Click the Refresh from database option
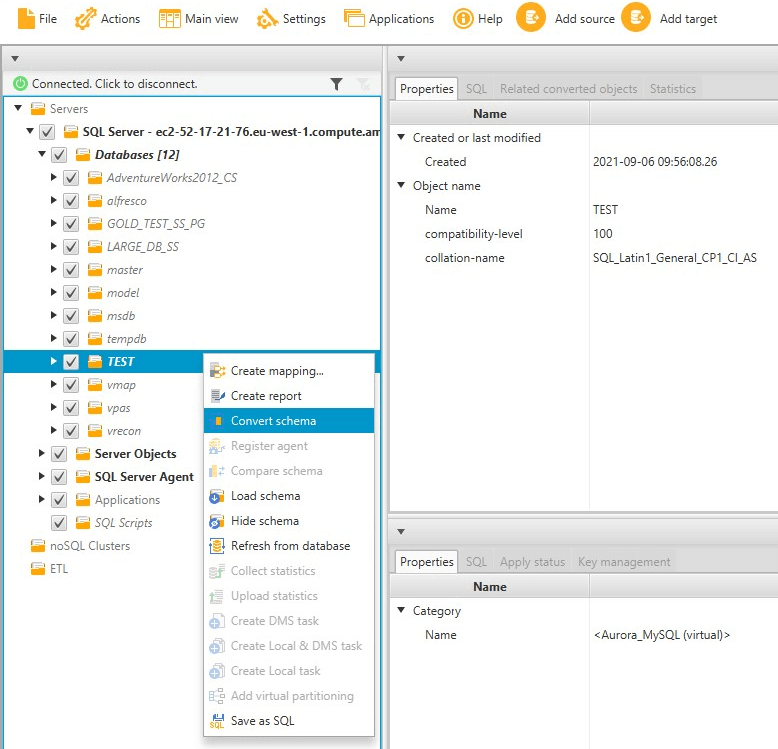This screenshot has width=778, height=749. click(x=290, y=546)
